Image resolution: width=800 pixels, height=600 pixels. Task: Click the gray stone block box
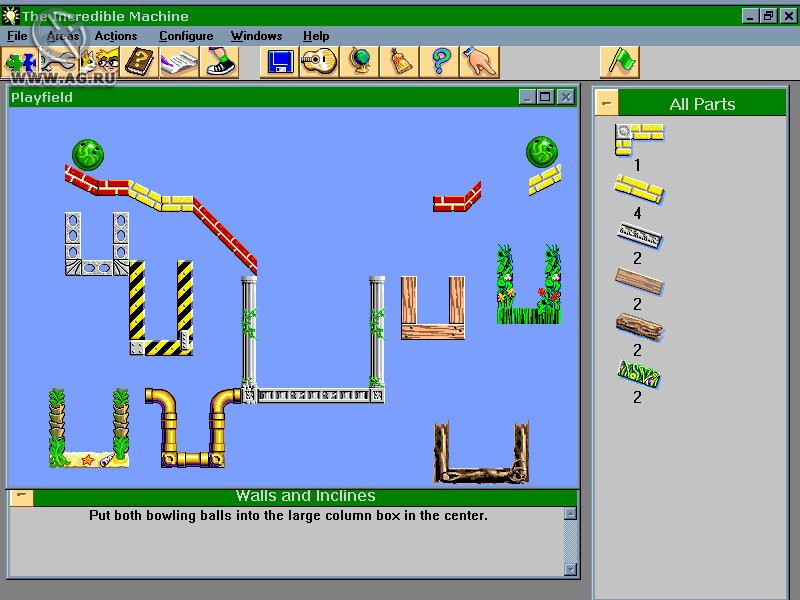[x=97, y=244]
